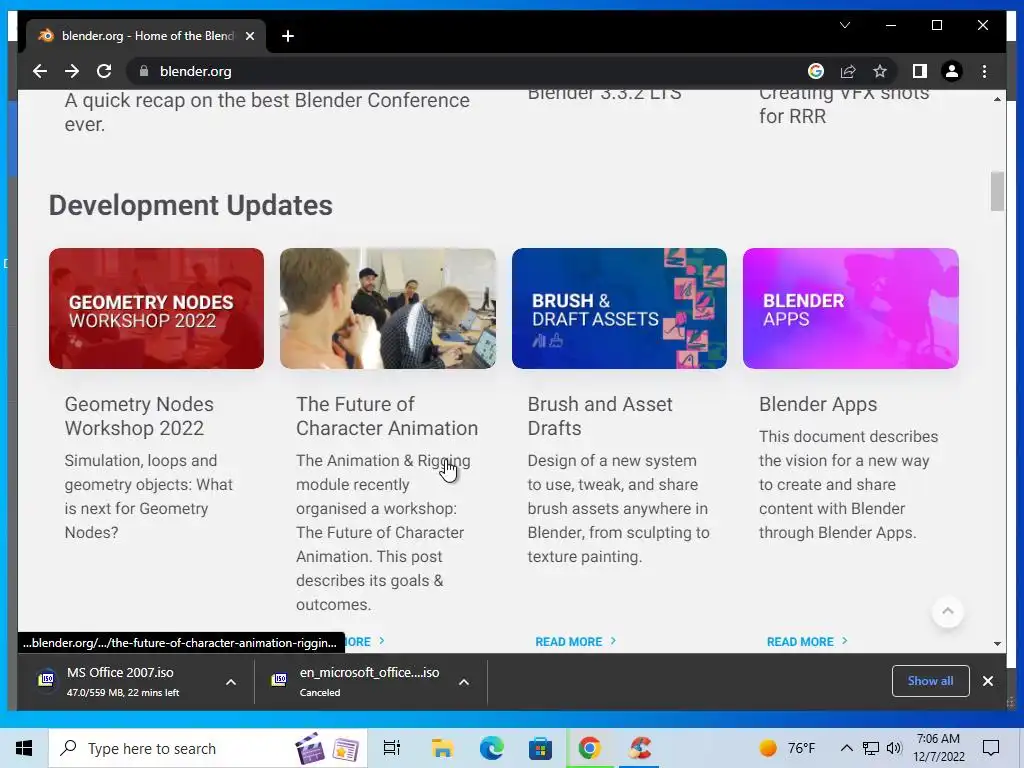Screen dimensions: 1024x768
Task: Launch Microsoft Edge from the taskbar
Action: (492, 748)
